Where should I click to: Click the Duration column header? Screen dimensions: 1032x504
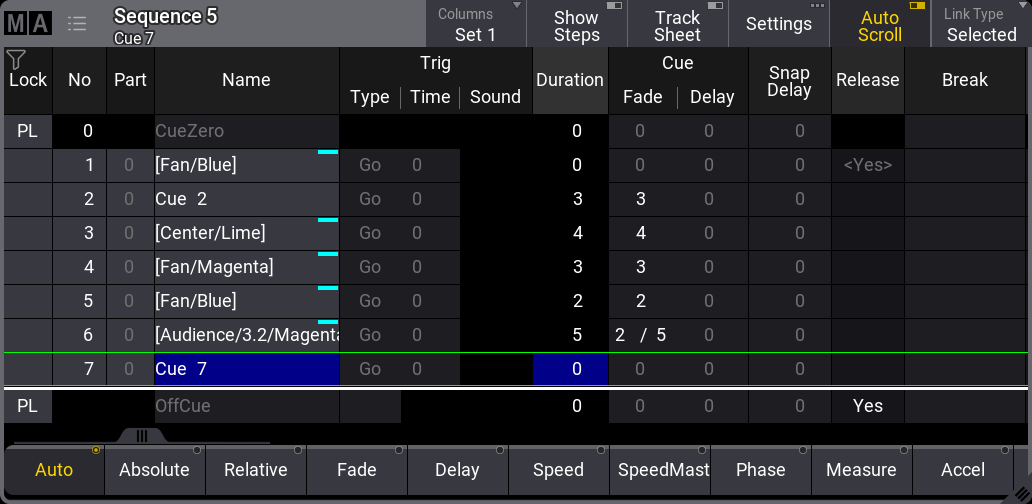click(x=570, y=80)
